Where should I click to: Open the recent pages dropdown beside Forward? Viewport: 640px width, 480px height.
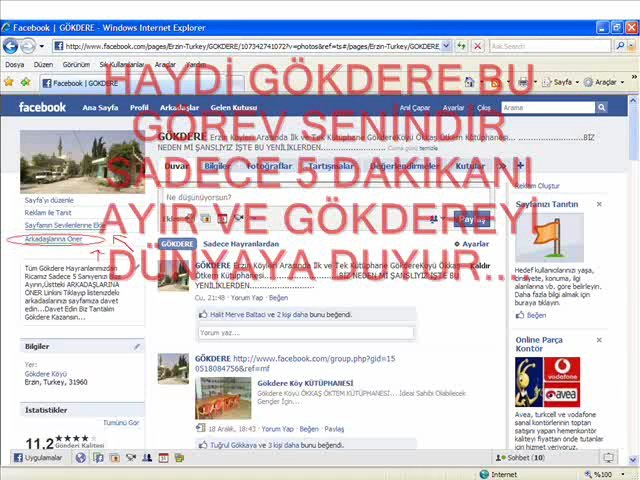click(42, 46)
